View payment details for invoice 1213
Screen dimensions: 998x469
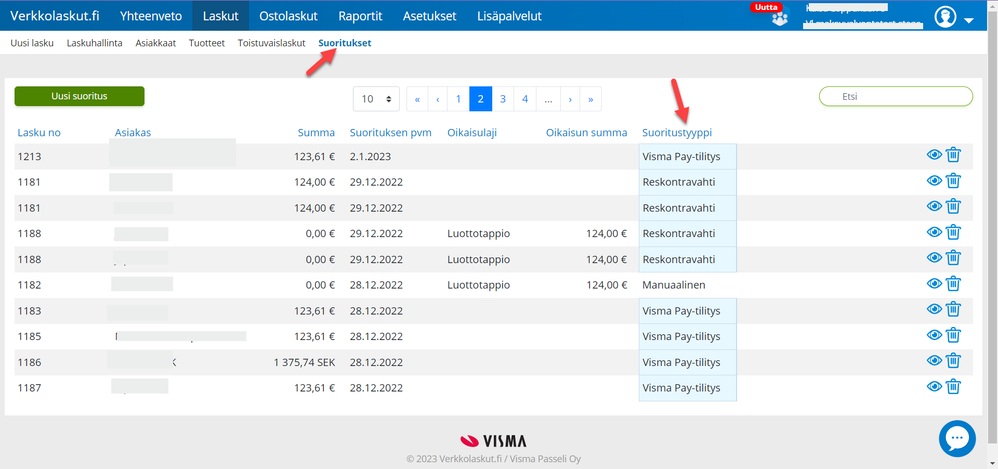pyautogui.click(x=934, y=155)
